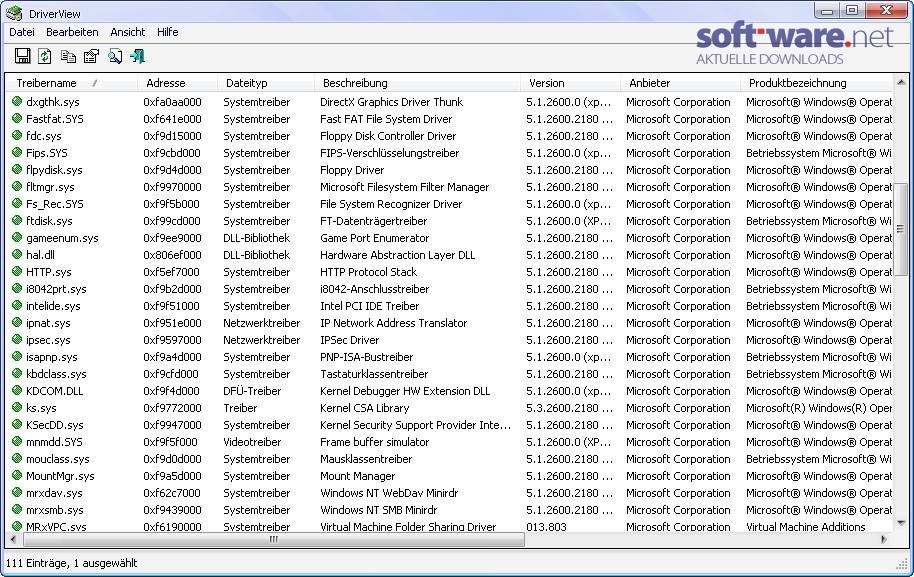The height and width of the screenshot is (577, 914).
Task: Click the green icon beside fdc.sys
Action: pos(17,135)
